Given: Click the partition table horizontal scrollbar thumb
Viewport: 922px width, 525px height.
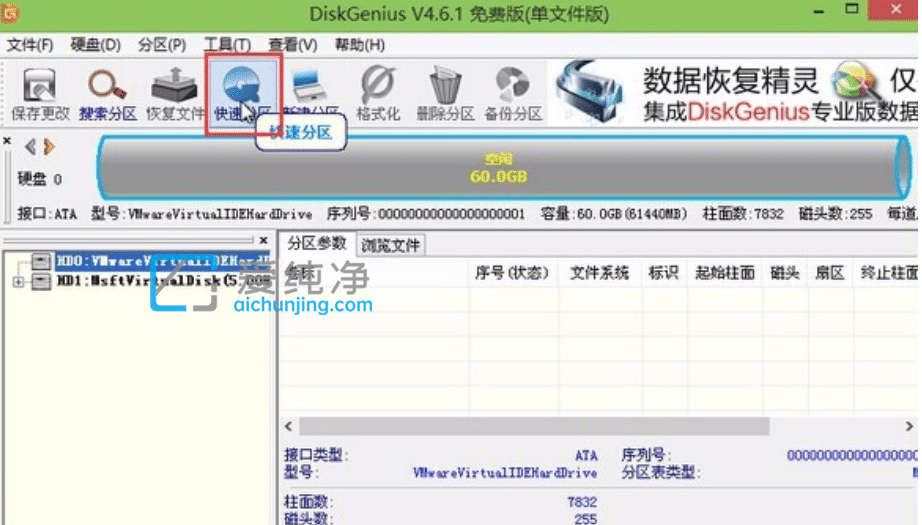Looking at the screenshot, I should click(534, 426).
